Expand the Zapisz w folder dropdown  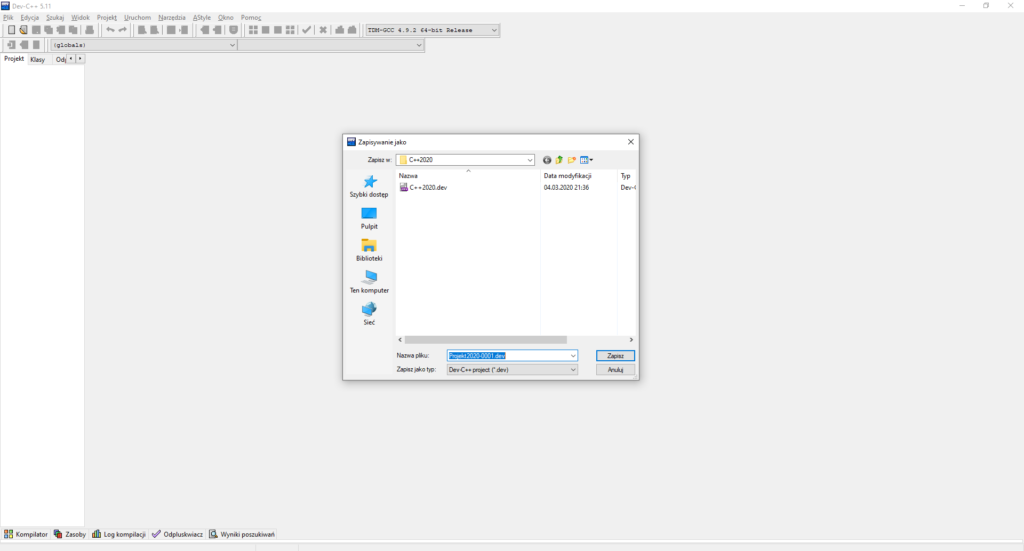[530, 160]
